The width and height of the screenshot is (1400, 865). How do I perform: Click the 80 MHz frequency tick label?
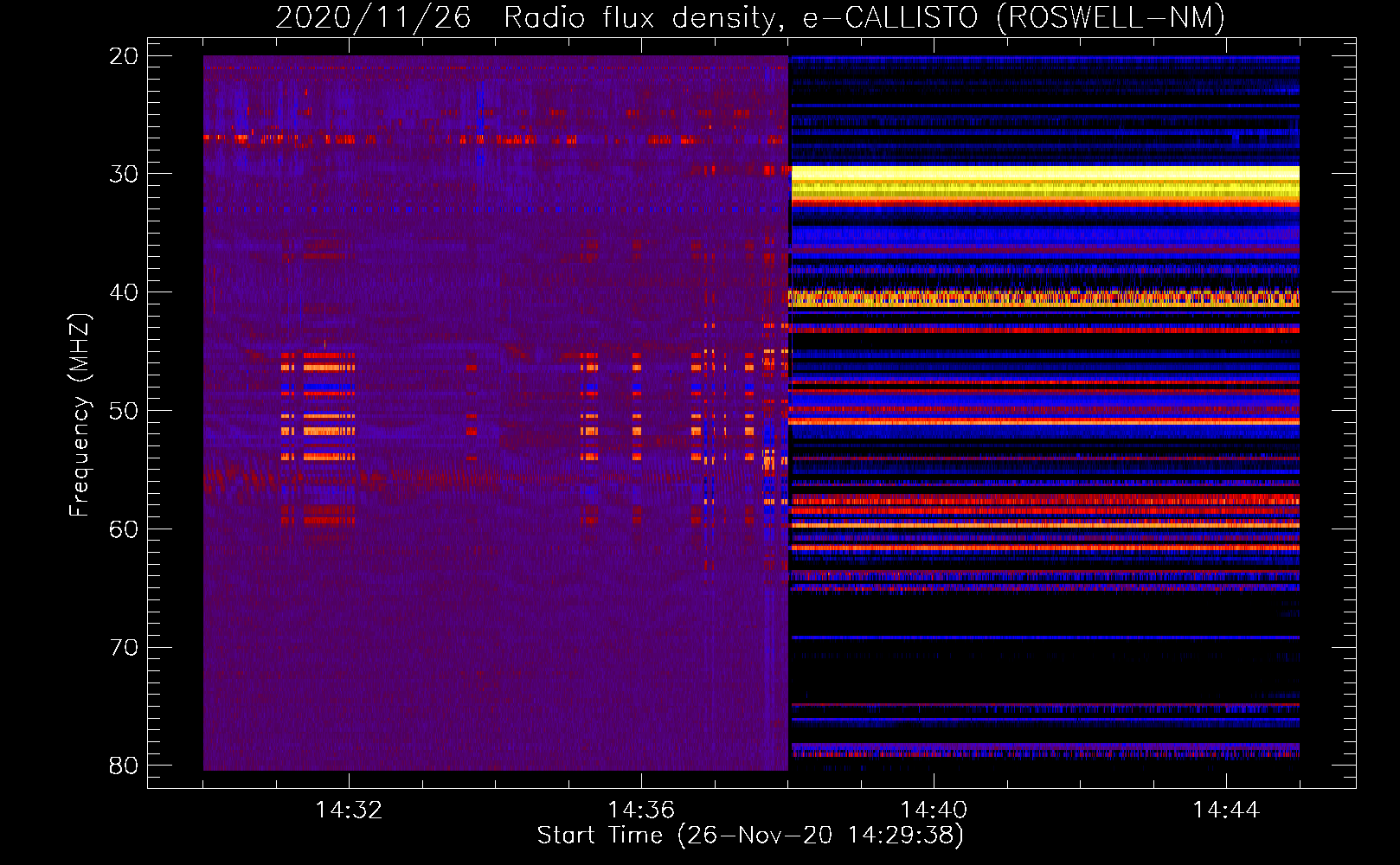[x=124, y=766]
